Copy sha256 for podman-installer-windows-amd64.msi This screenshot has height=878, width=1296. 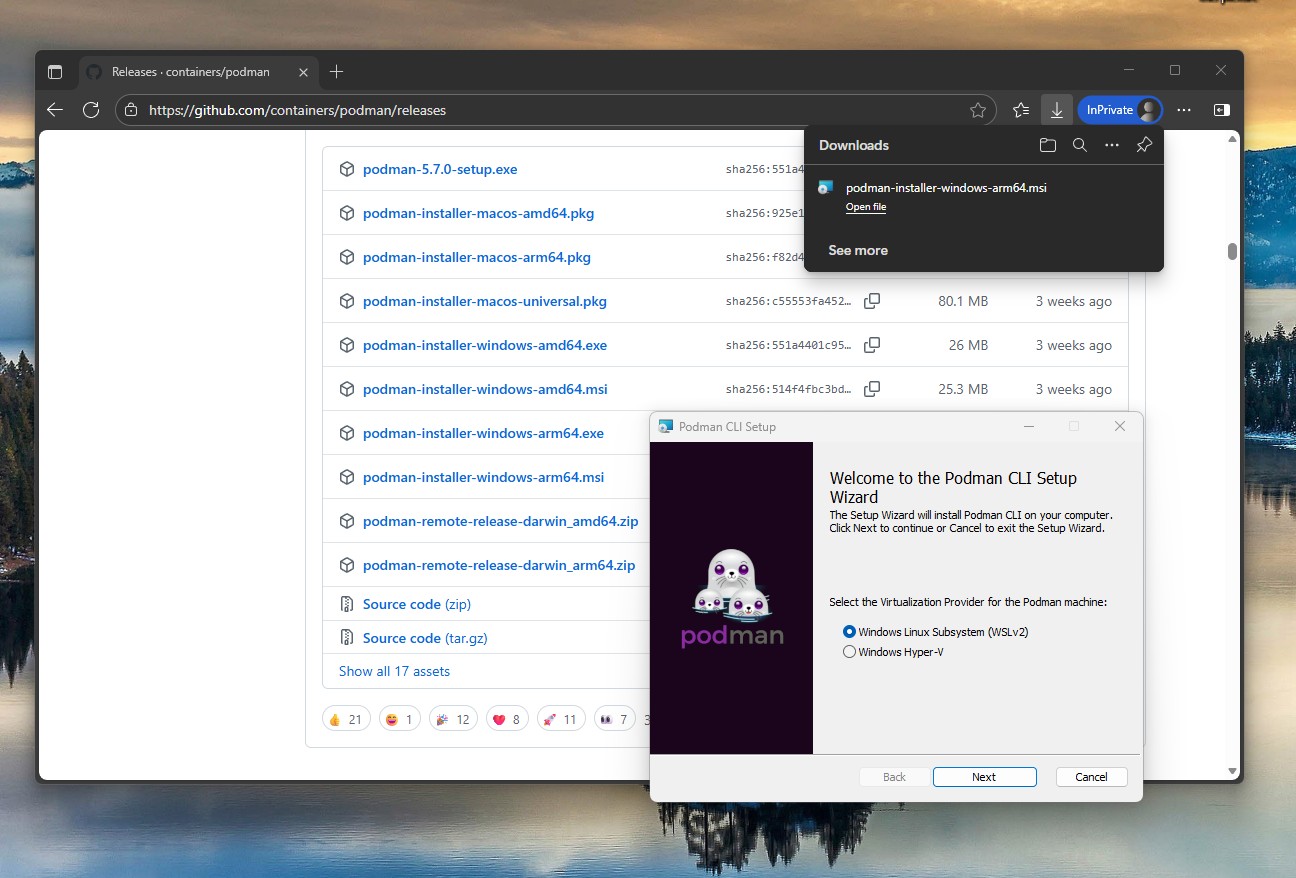tap(872, 389)
